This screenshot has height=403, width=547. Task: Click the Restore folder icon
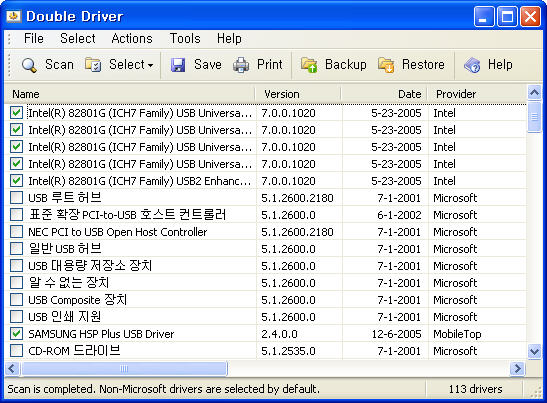[386, 65]
